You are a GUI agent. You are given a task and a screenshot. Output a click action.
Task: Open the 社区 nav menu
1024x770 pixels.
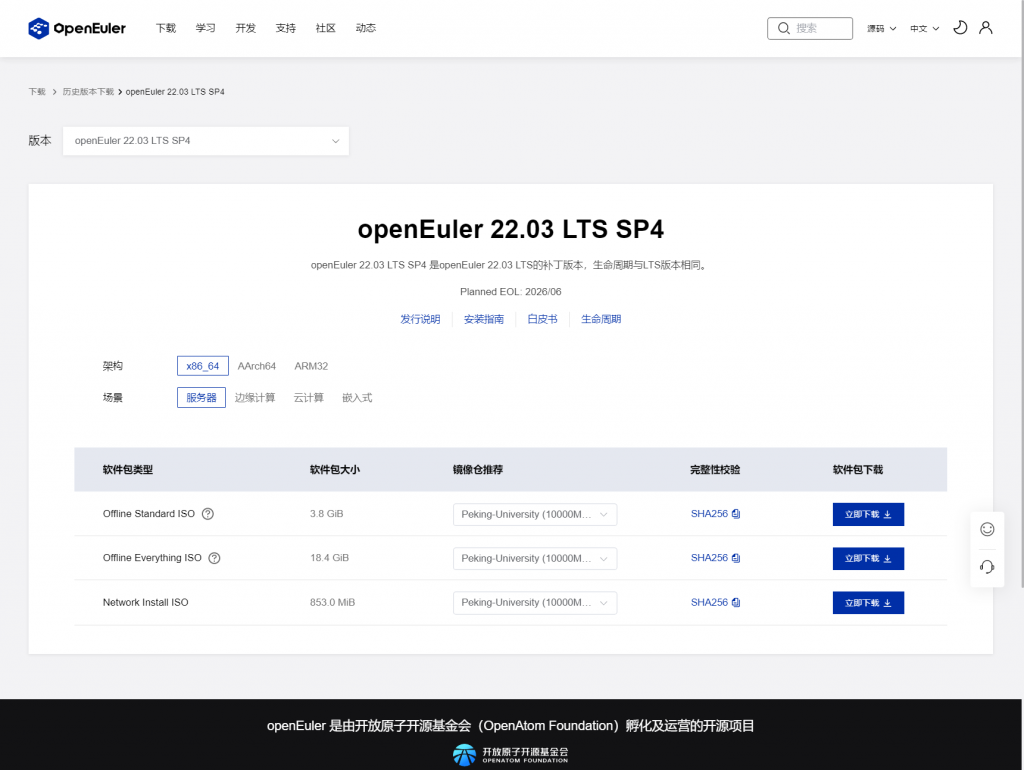(325, 27)
